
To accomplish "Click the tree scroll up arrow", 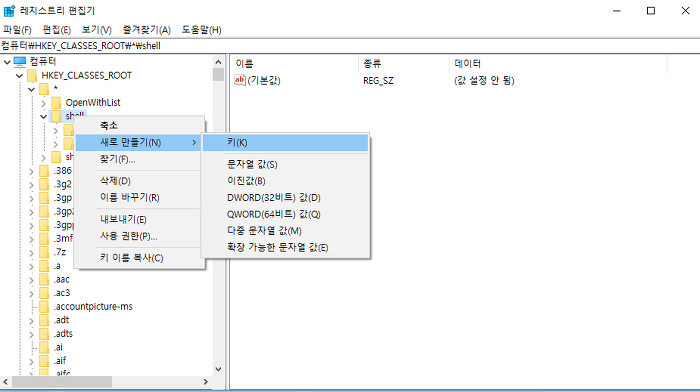I will [218, 62].
